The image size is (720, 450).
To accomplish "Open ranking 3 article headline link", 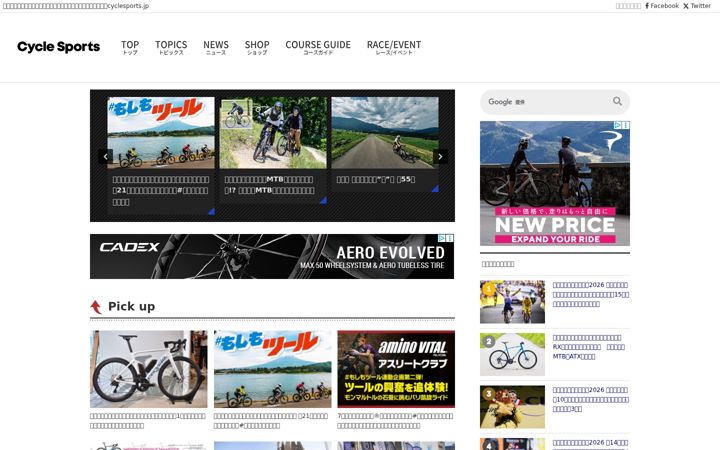I will point(591,399).
